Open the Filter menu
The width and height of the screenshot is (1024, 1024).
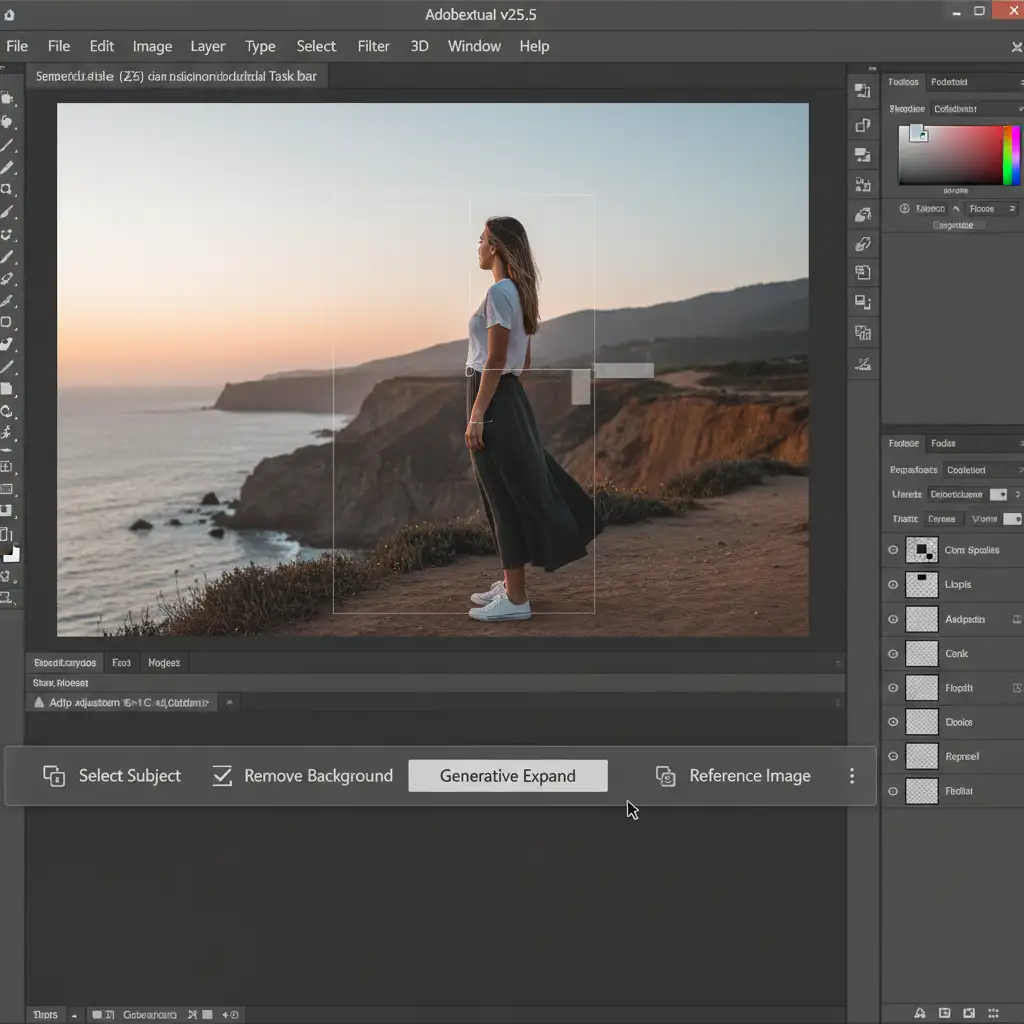[x=373, y=46]
